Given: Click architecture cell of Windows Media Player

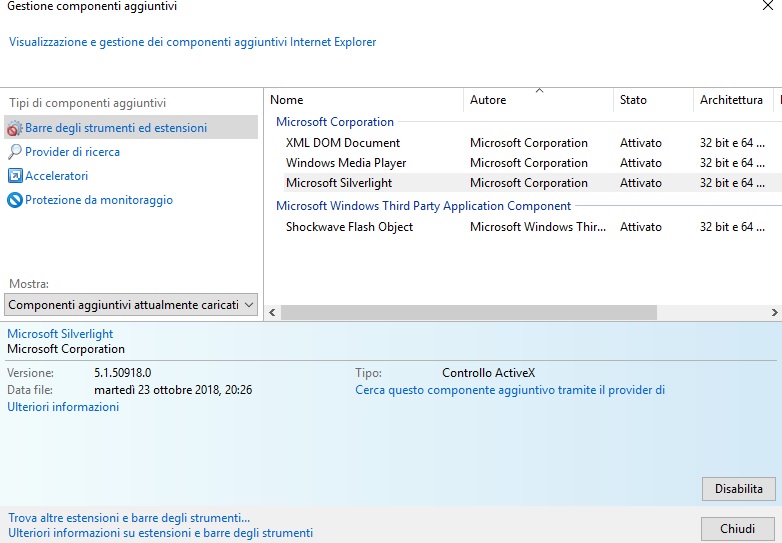Looking at the screenshot, I should (732, 163).
